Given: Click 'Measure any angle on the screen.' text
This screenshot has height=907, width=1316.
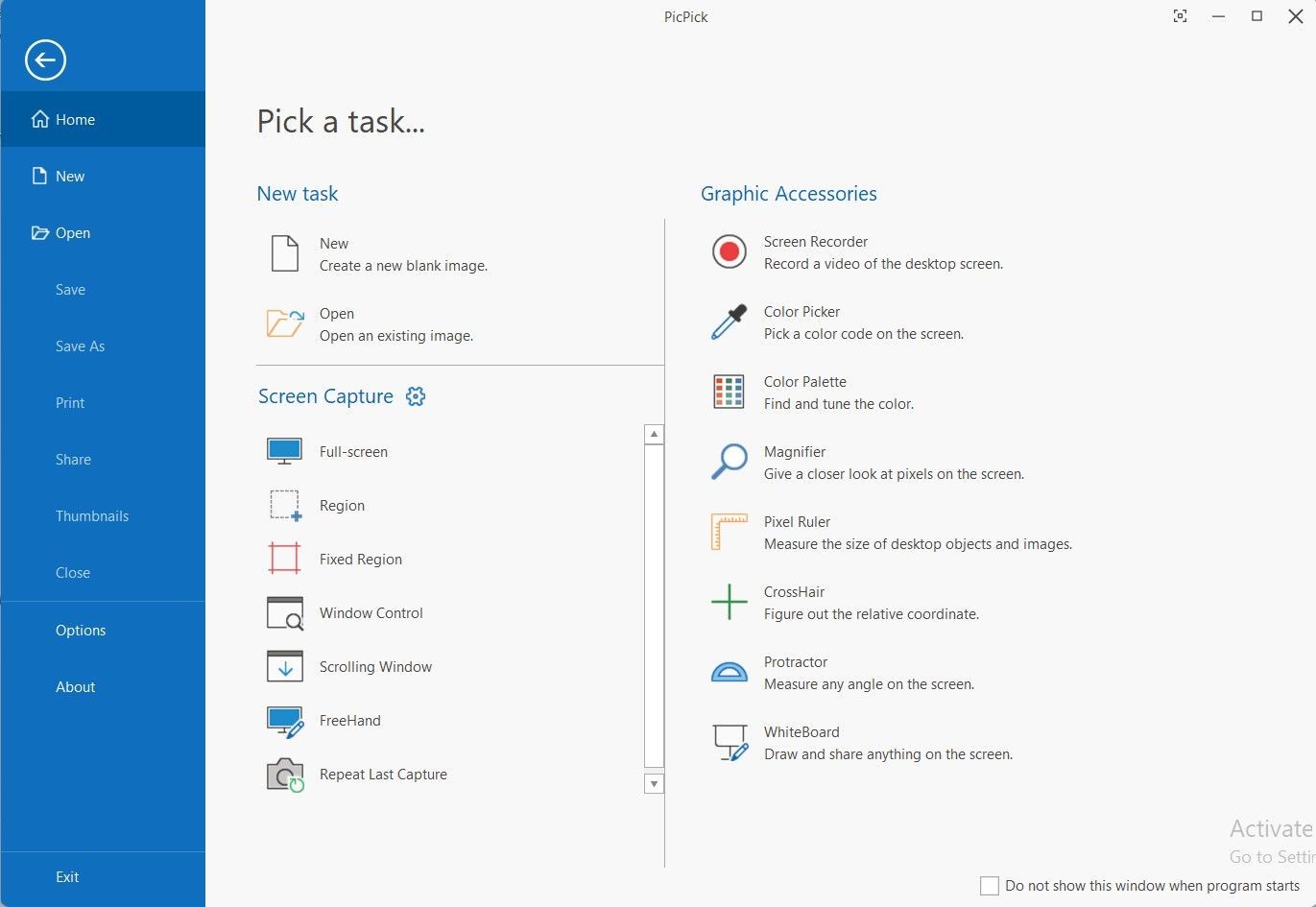Looking at the screenshot, I should coord(869,684).
